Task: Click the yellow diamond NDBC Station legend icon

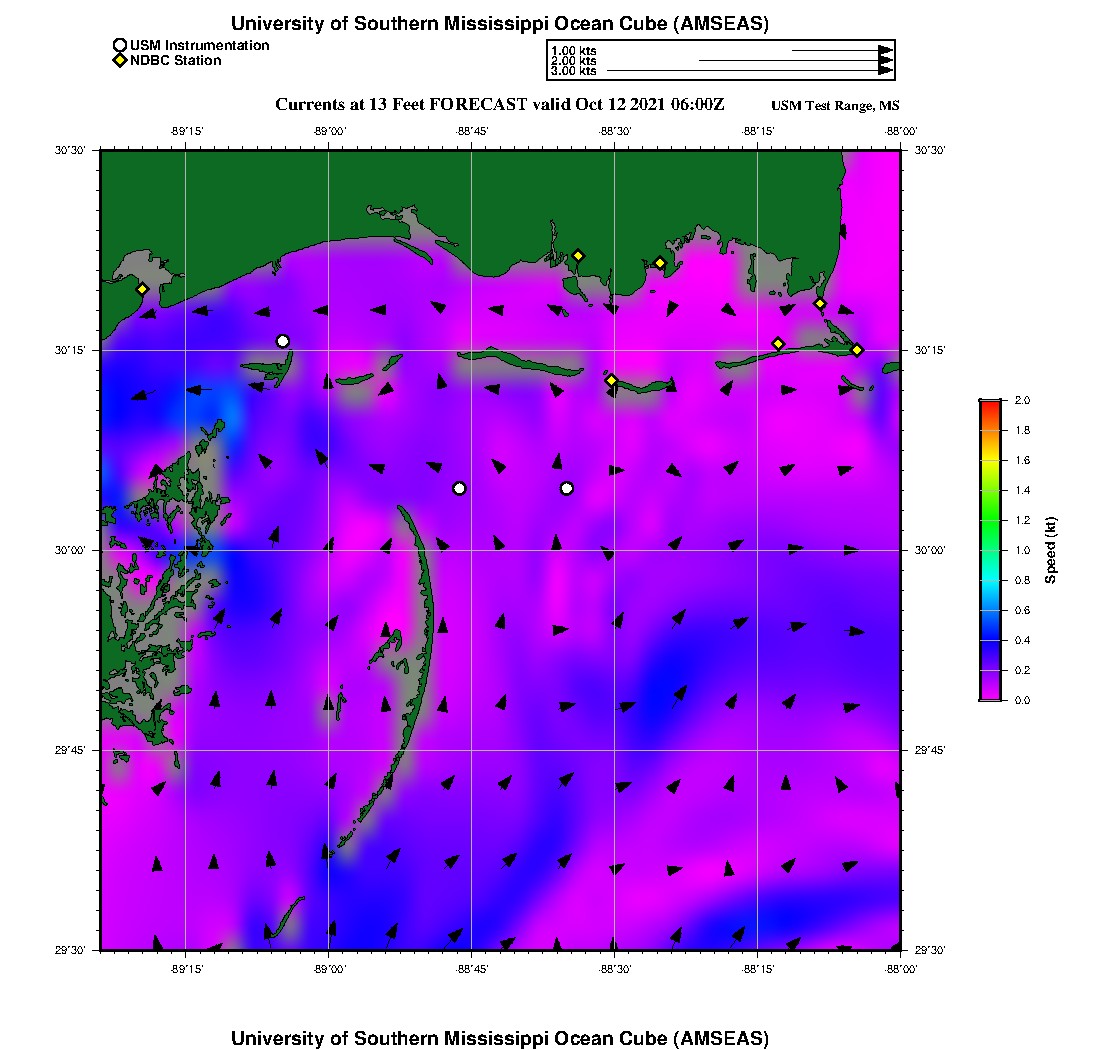Action: [x=120, y=61]
